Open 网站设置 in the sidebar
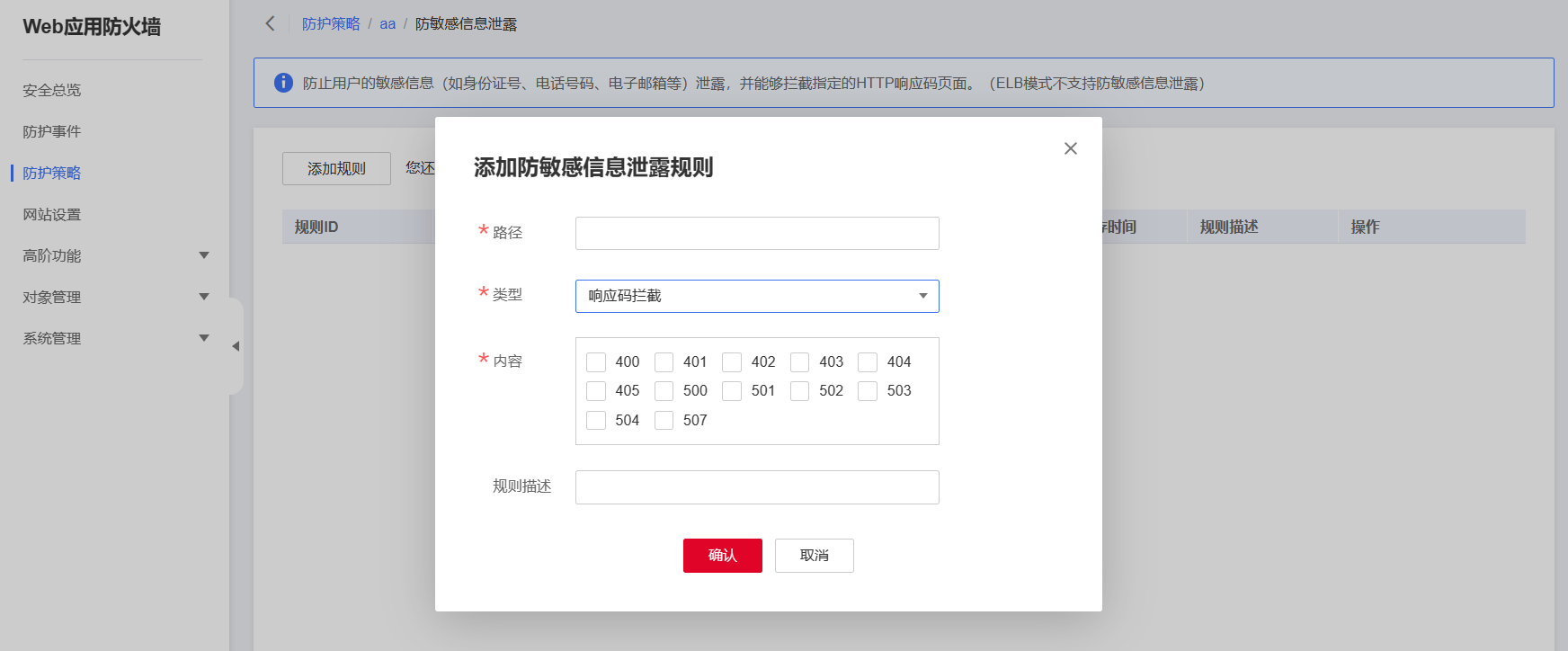Viewport: 1568px width, 651px height. (52, 215)
